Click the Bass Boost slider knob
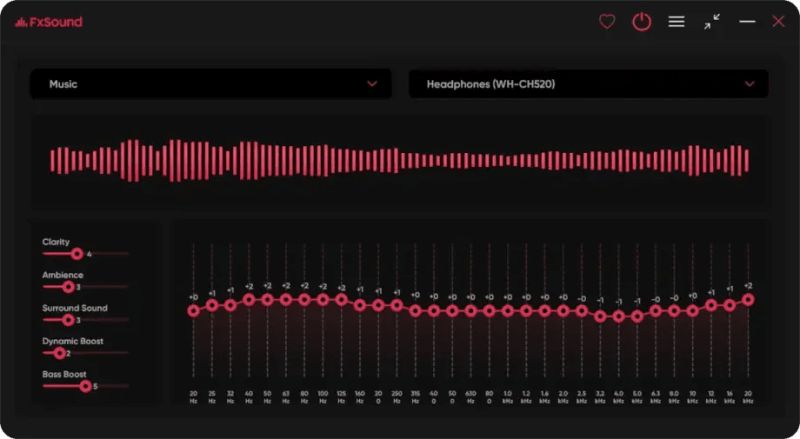Image resolution: width=800 pixels, height=439 pixels. 86,386
